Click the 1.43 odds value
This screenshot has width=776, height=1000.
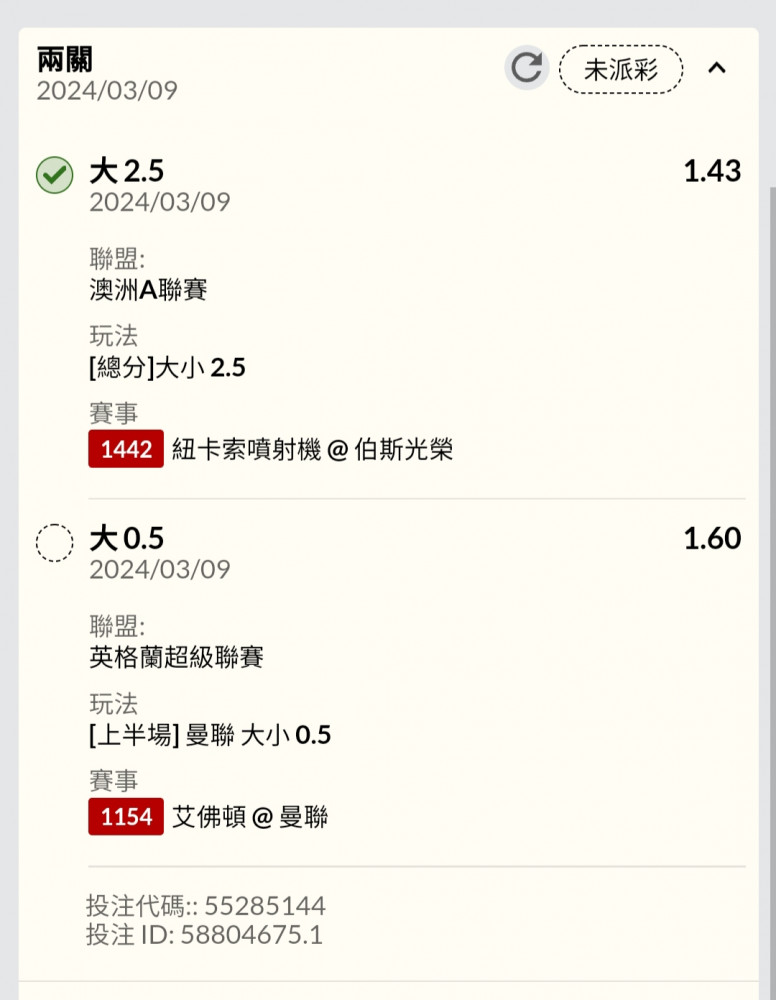[x=712, y=171]
